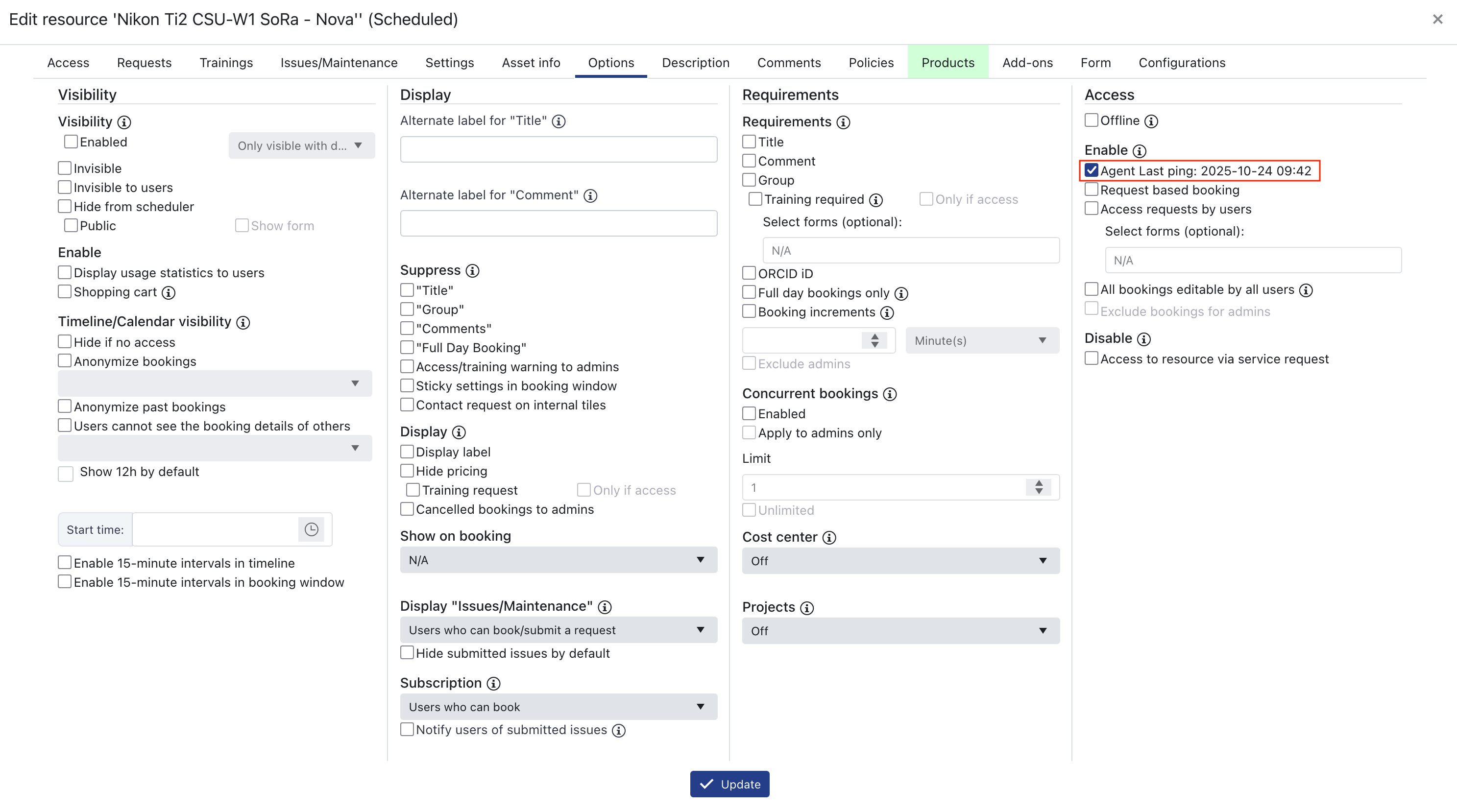Viewport: 1457px width, 812px height.
Task: Click the Shopping cart info icon
Action: [169, 292]
